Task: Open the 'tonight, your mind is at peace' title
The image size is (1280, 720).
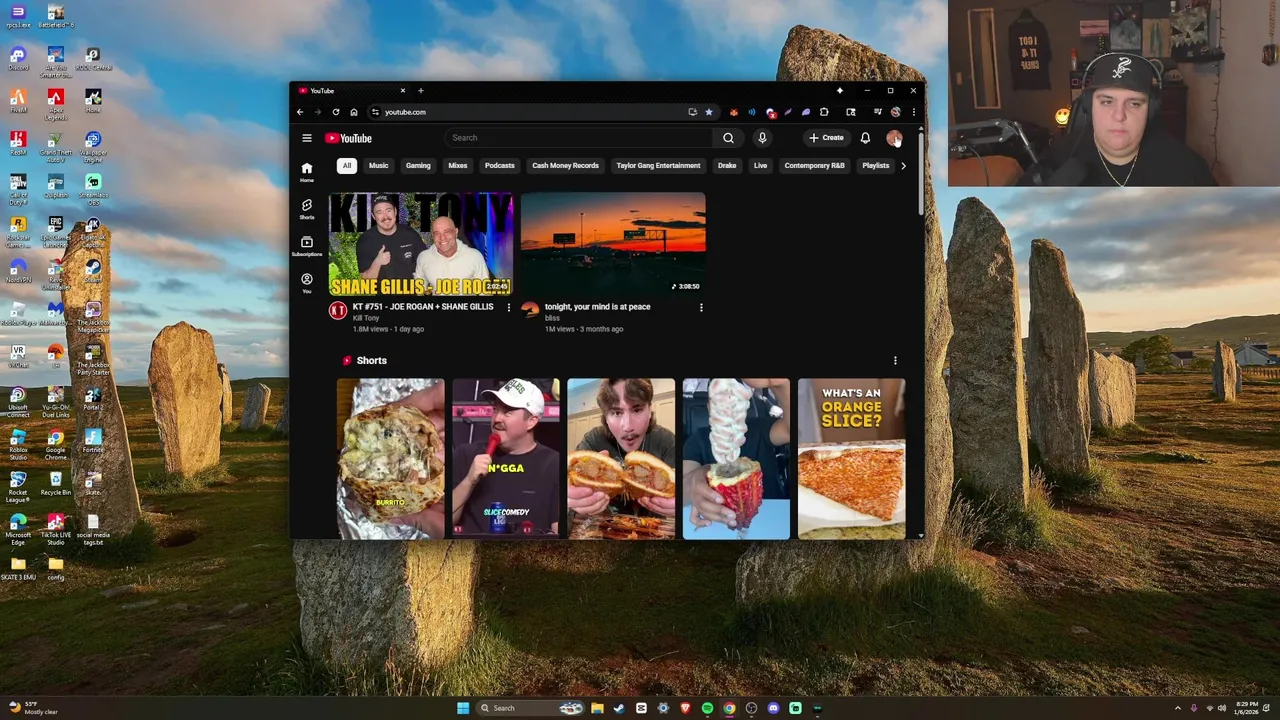Action: pyautogui.click(x=597, y=307)
